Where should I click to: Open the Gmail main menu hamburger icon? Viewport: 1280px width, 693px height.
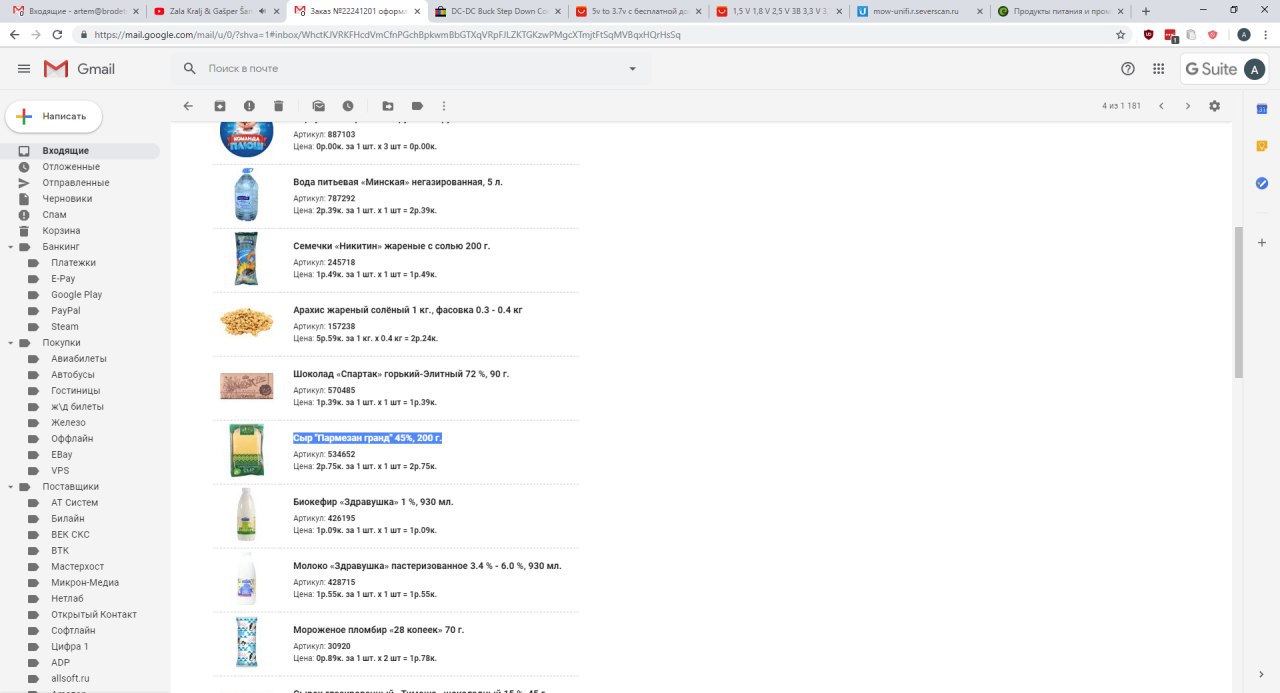coord(24,69)
